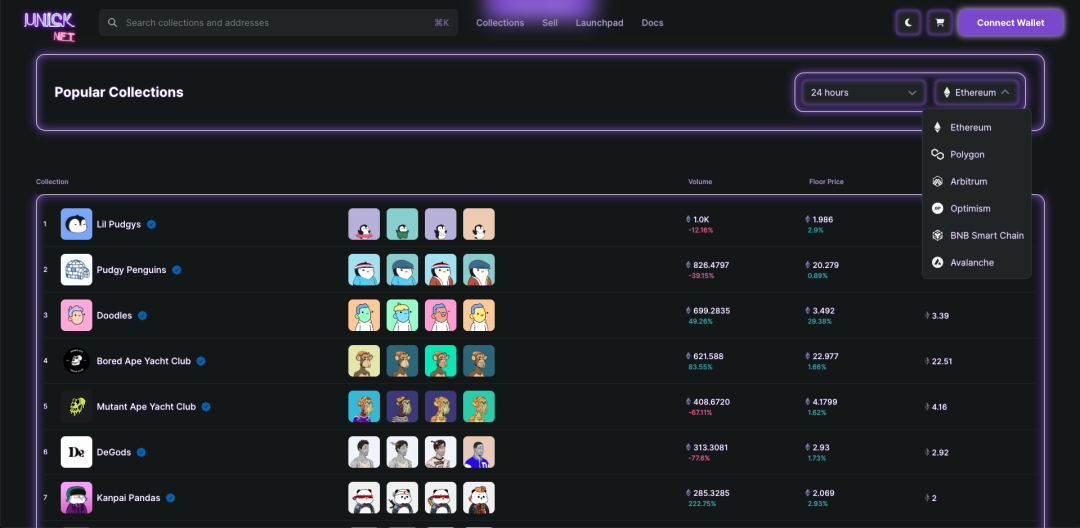Open first Pudgy Penguins NFT thumbnail
1080x528 pixels.
click(364, 270)
